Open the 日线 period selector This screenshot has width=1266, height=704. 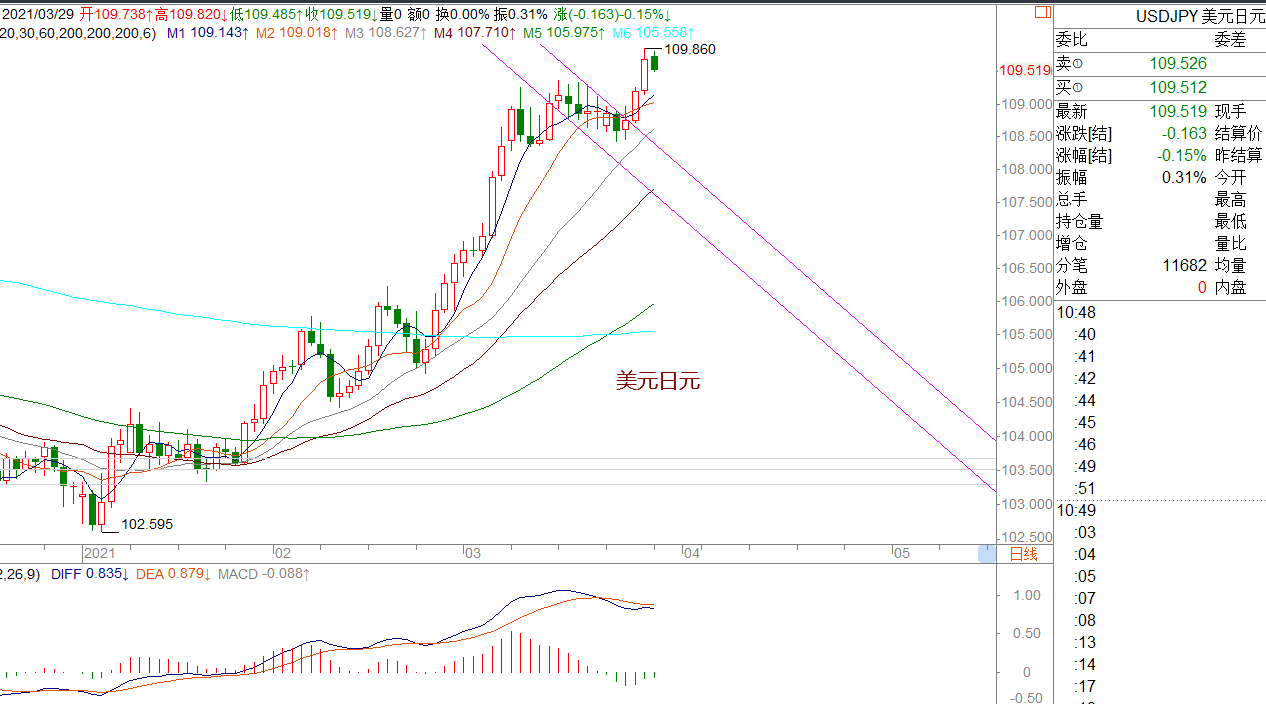pos(1023,554)
